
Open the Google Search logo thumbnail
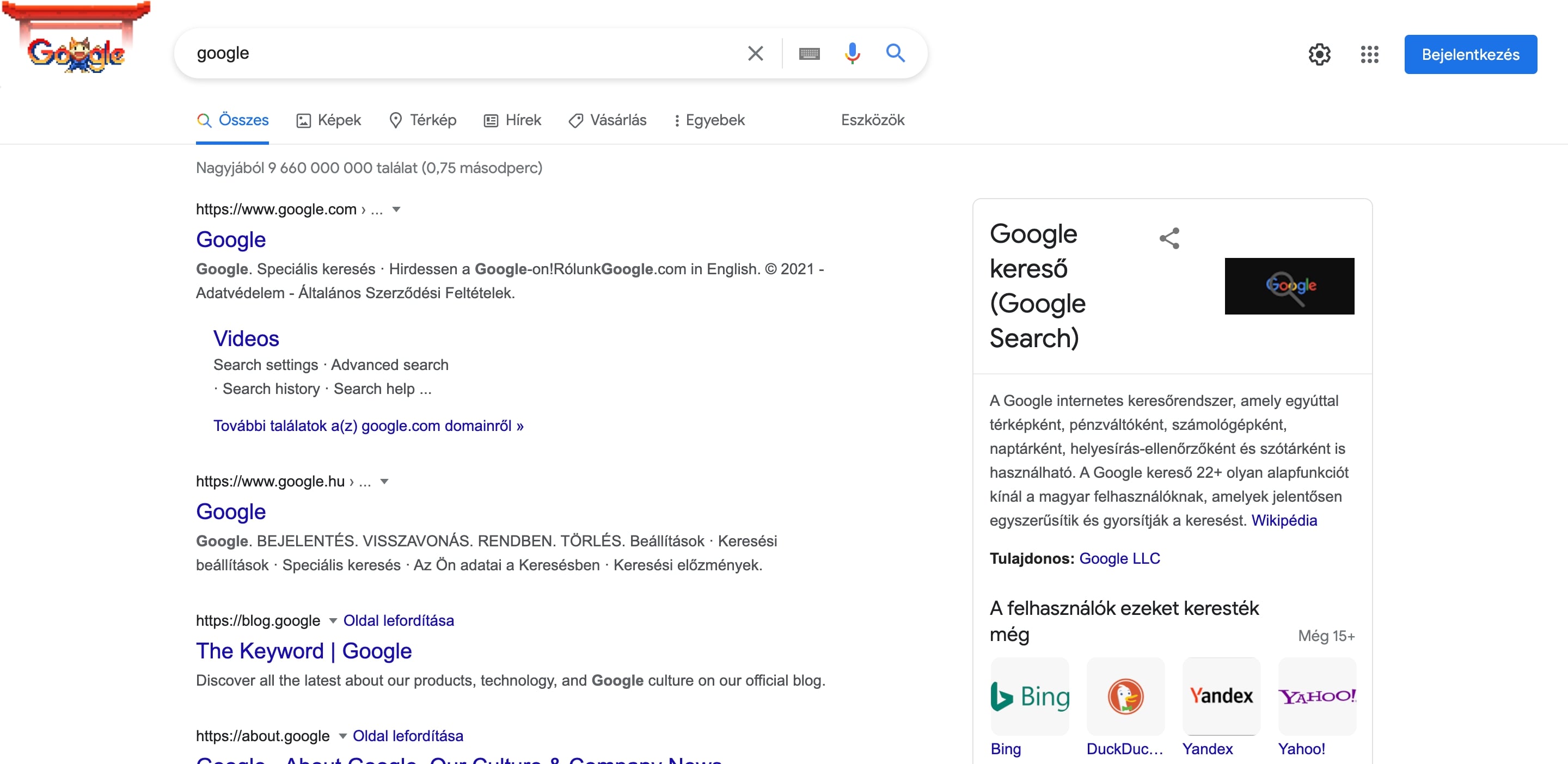click(x=1289, y=286)
